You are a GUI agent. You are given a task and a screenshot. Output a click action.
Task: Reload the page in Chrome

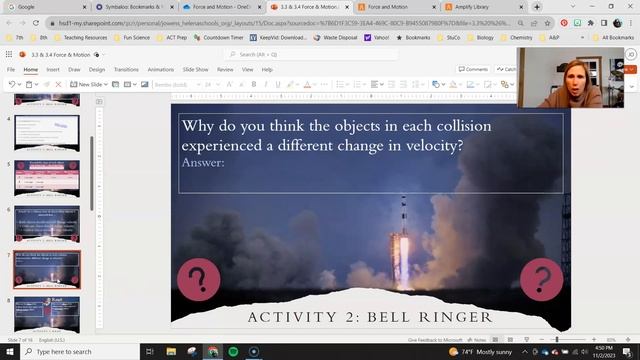pyautogui.click(x=36, y=23)
